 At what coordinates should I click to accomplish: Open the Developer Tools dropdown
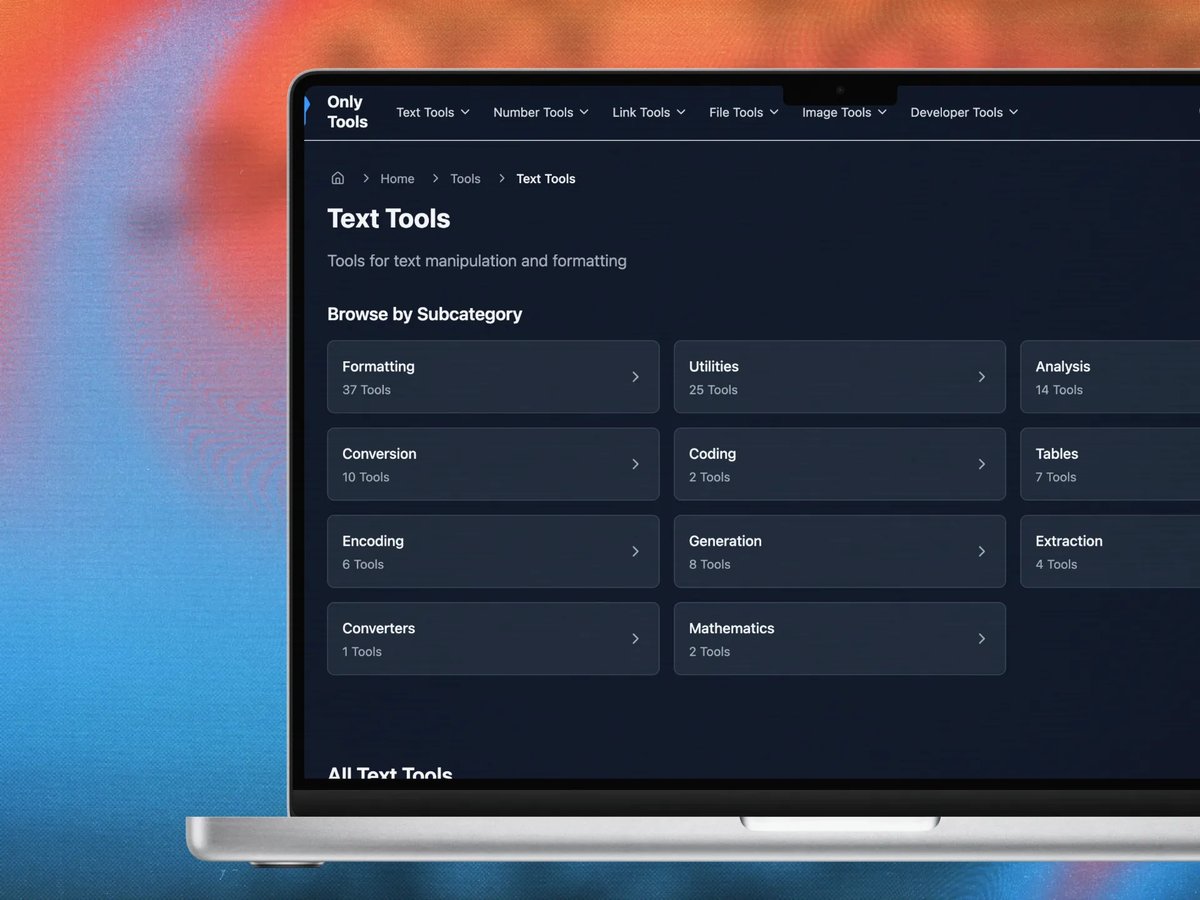pyautogui.click(x=964, y=113)
